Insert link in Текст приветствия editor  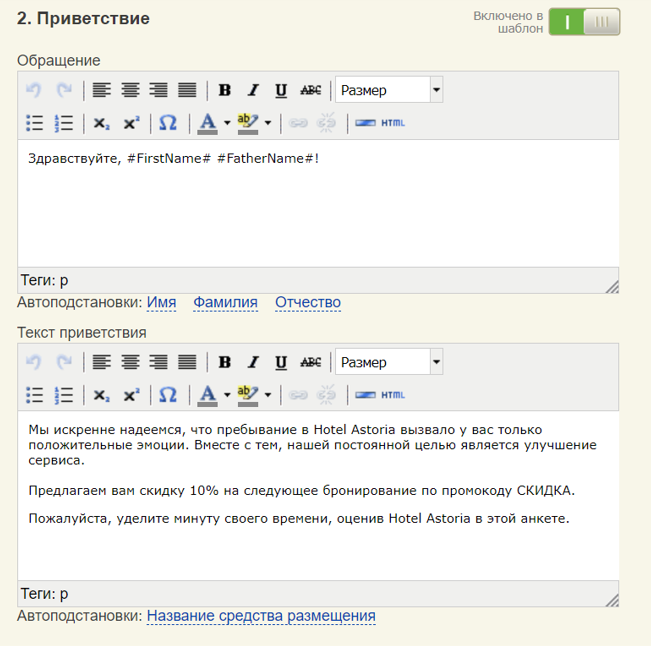pyautogui.click(x=298, y=395)
